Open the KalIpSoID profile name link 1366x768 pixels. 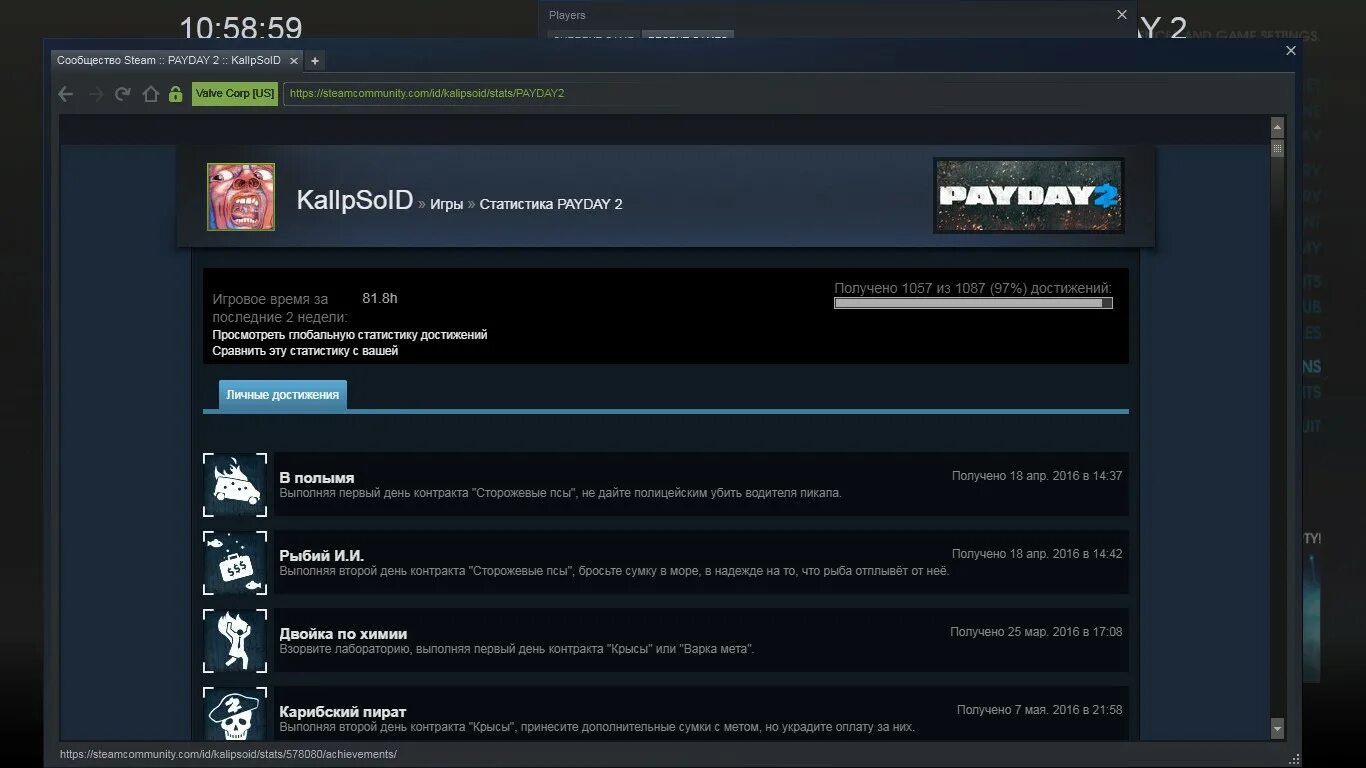tap(355, 200)
